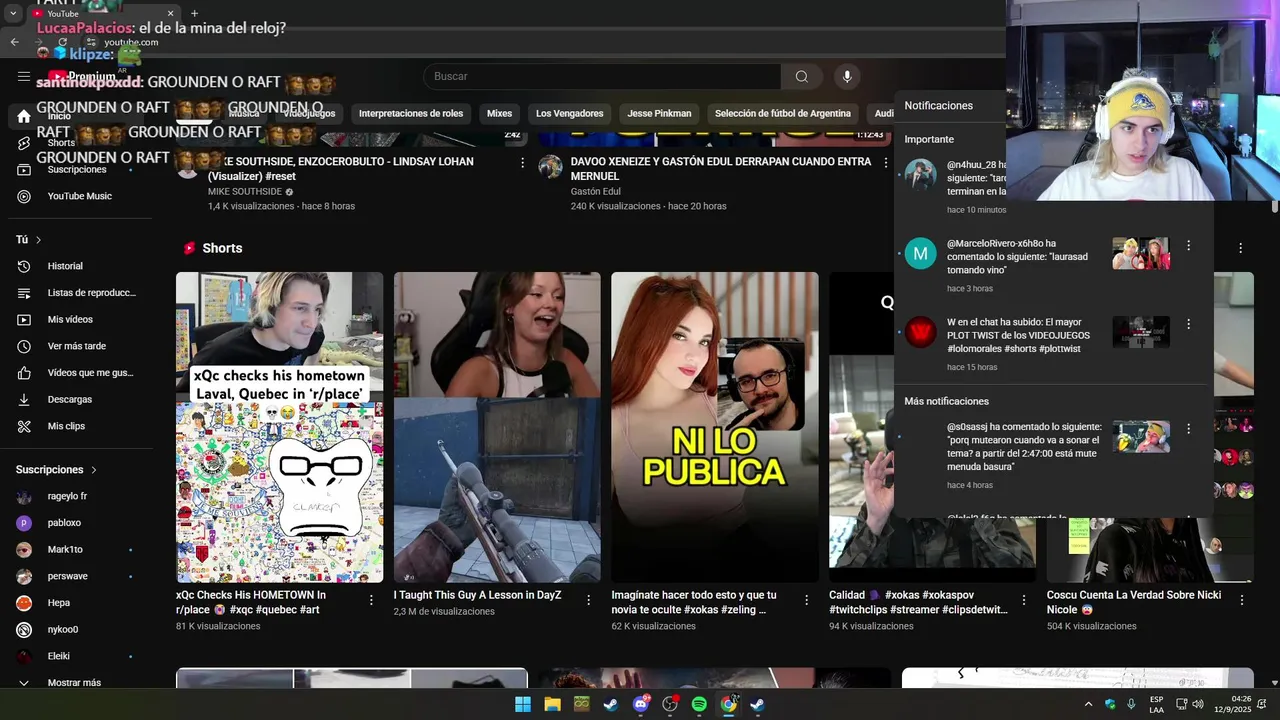Open the Windows Start menu

(522, 704)
